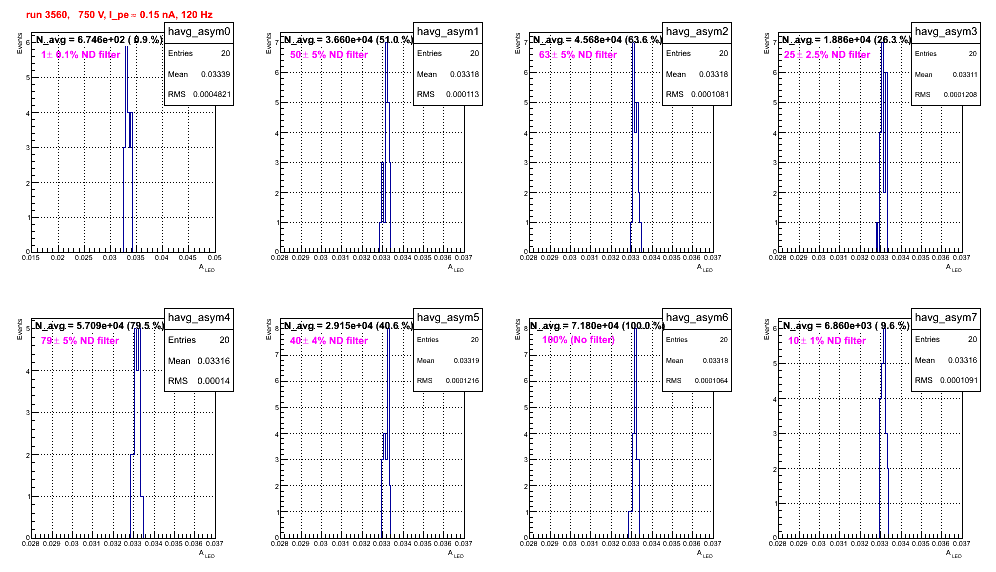Pick the magenta 1± 0.1% ND filter label
Image resolution: width=996 pixels, height=572 pixels.
pyautogui.click(x=81, y=55)
